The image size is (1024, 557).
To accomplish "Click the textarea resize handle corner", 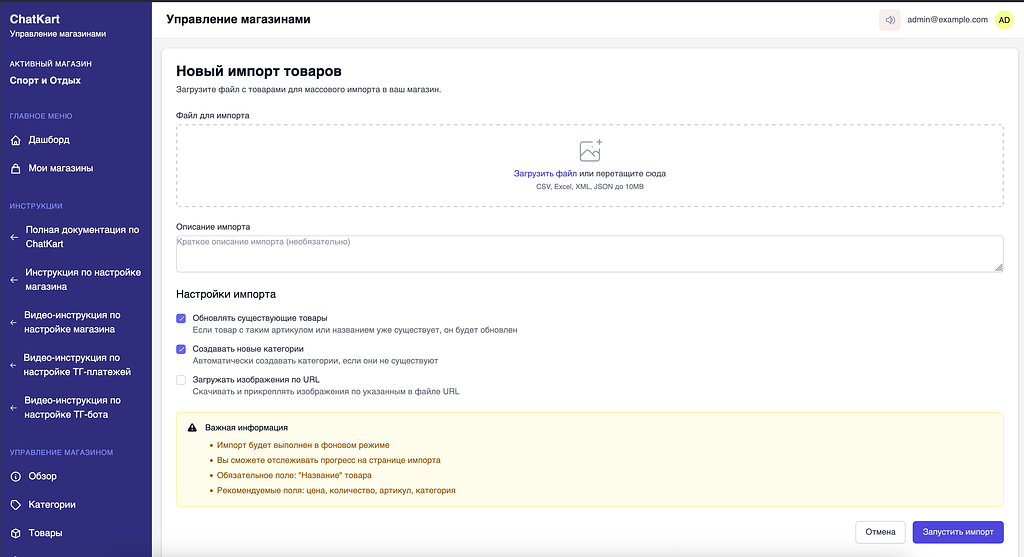I will 999,267.
